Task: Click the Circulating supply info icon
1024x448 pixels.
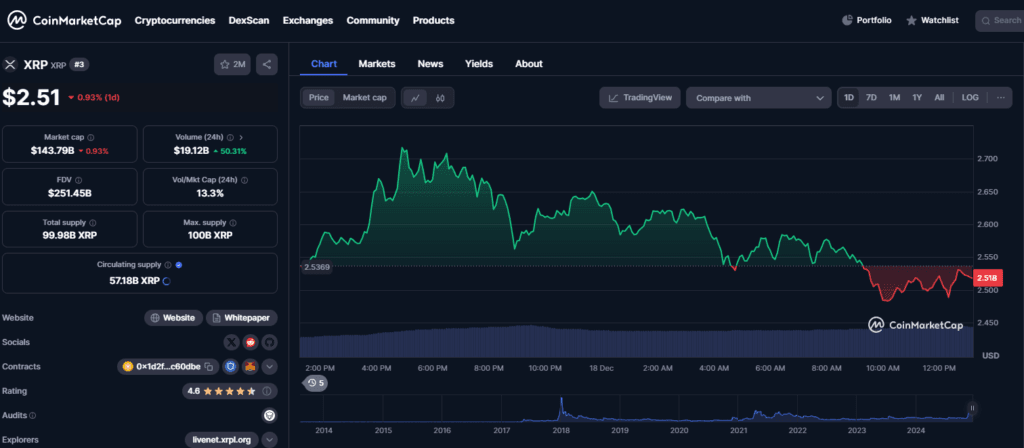Action: 168,265
